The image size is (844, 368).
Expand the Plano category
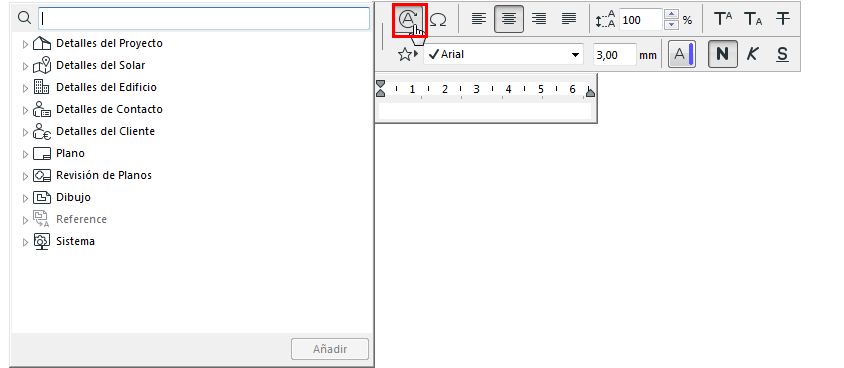25,155
